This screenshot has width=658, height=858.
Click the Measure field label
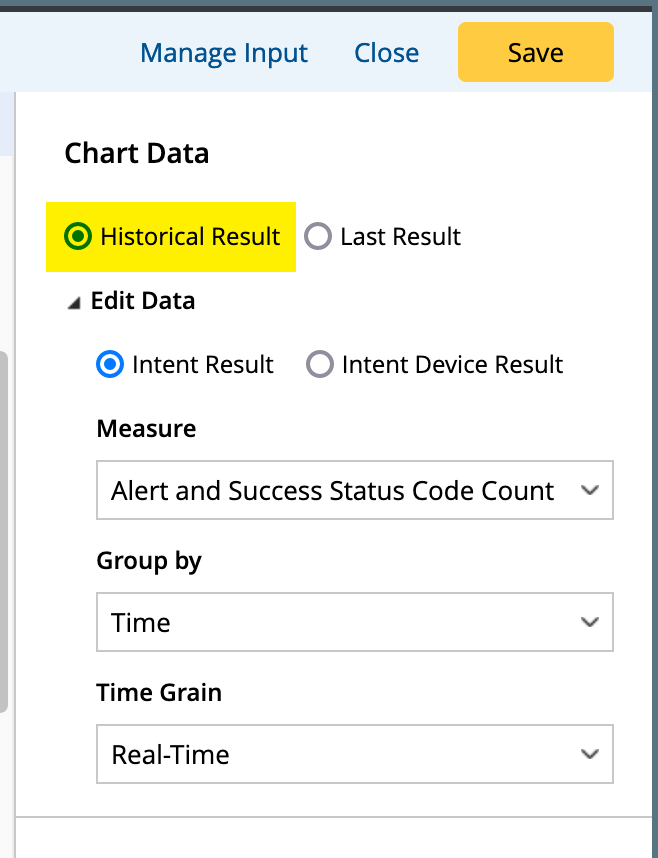(146, 429)
